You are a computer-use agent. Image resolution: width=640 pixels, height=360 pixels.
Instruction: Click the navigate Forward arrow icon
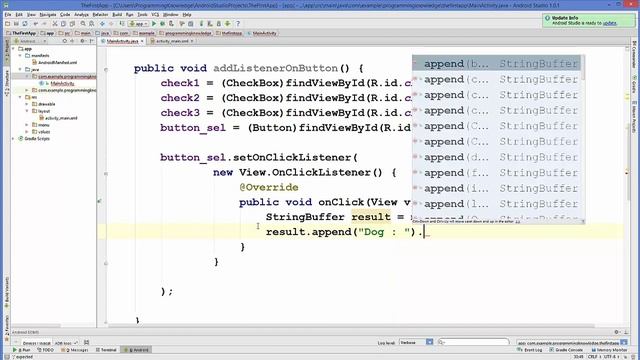click(x=111, y=24)
